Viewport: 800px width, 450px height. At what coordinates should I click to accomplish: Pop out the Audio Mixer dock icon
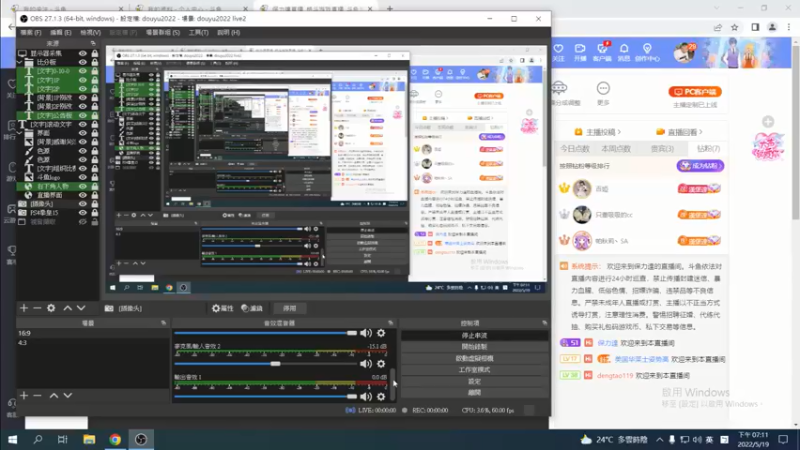[x=390, y=323]
